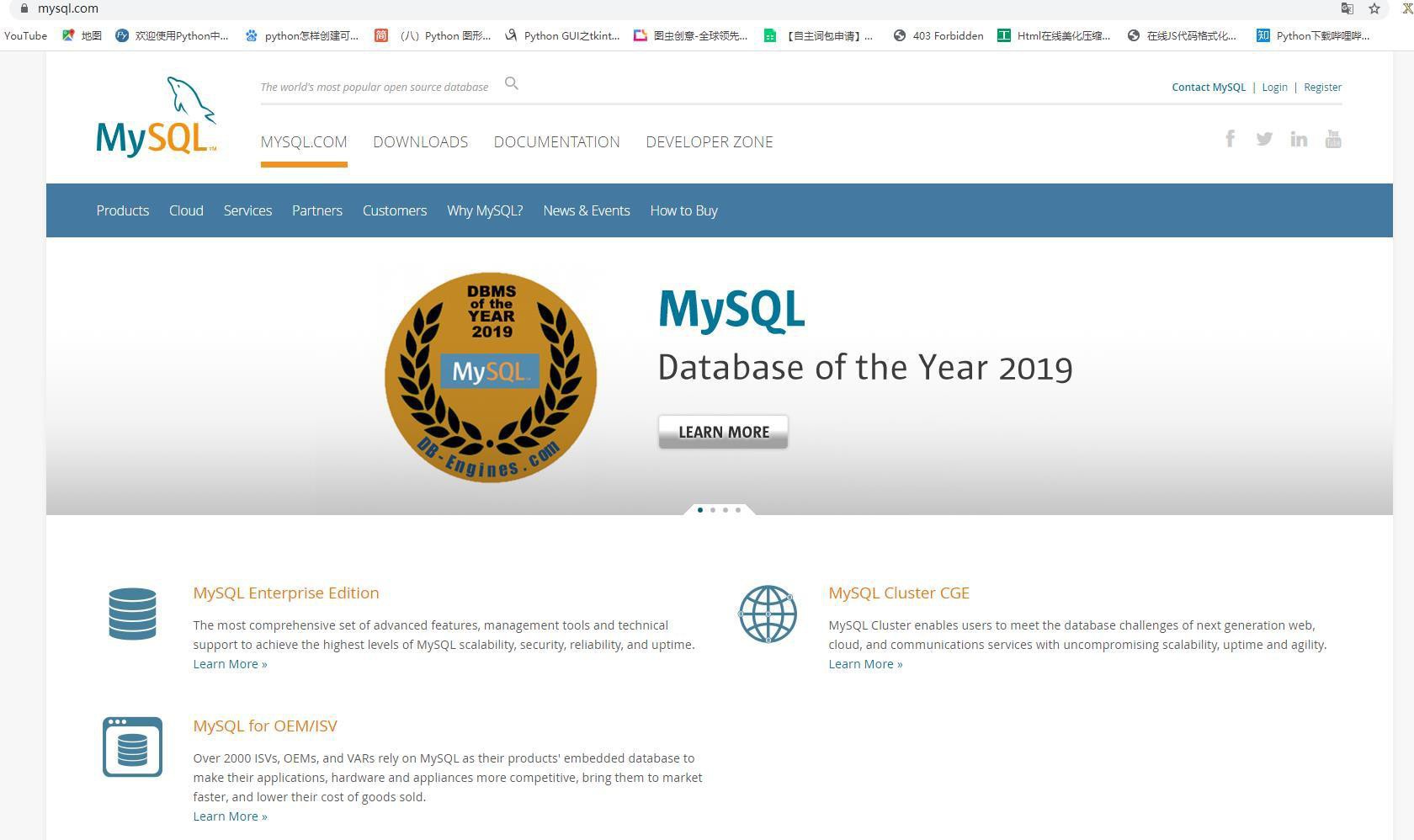Open the Python GUI之tkint bookmark
Screen dimensions: 1414x840
click(562, 35)
